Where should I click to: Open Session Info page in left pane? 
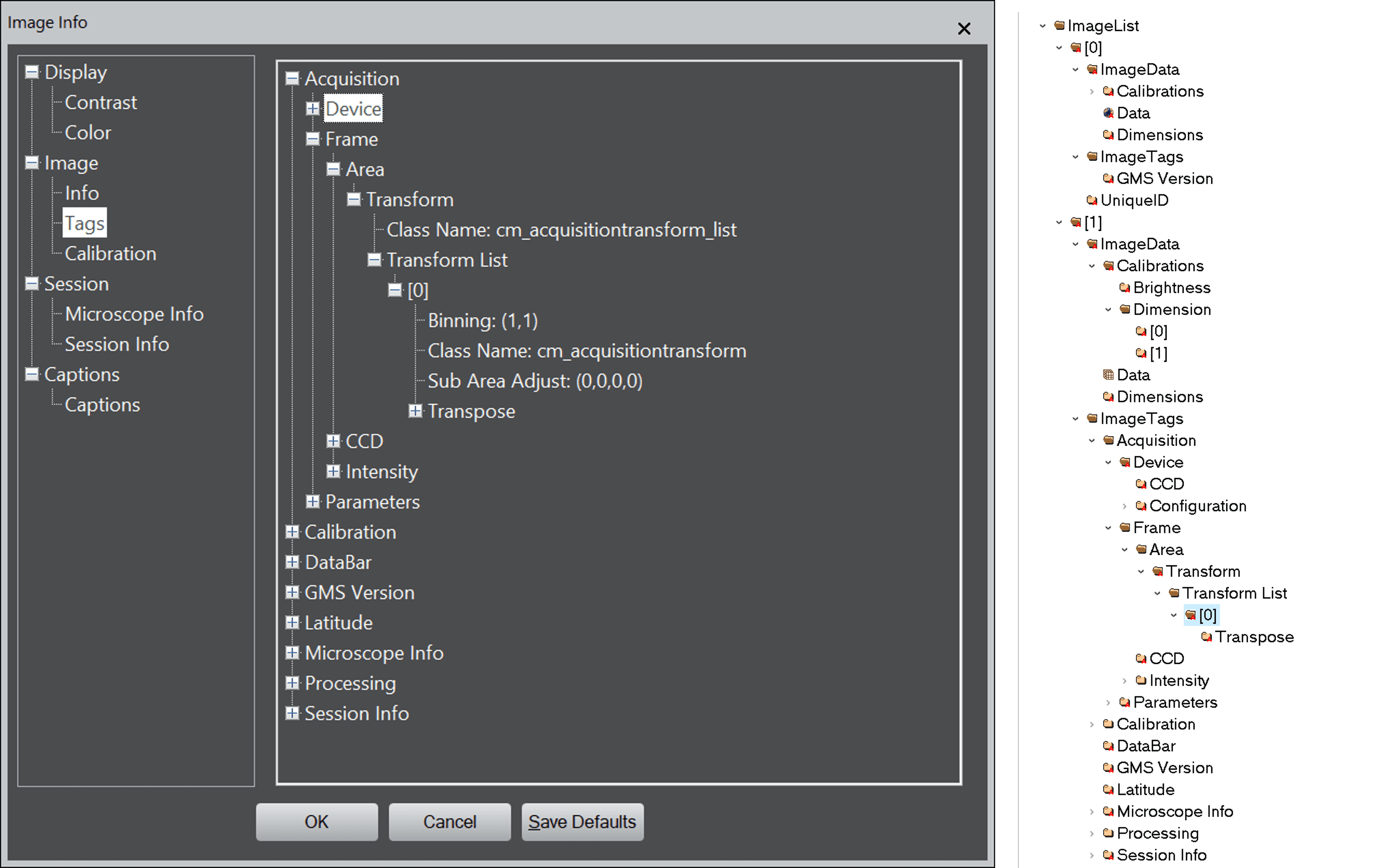pyautogui.click(x=117, y=344)
